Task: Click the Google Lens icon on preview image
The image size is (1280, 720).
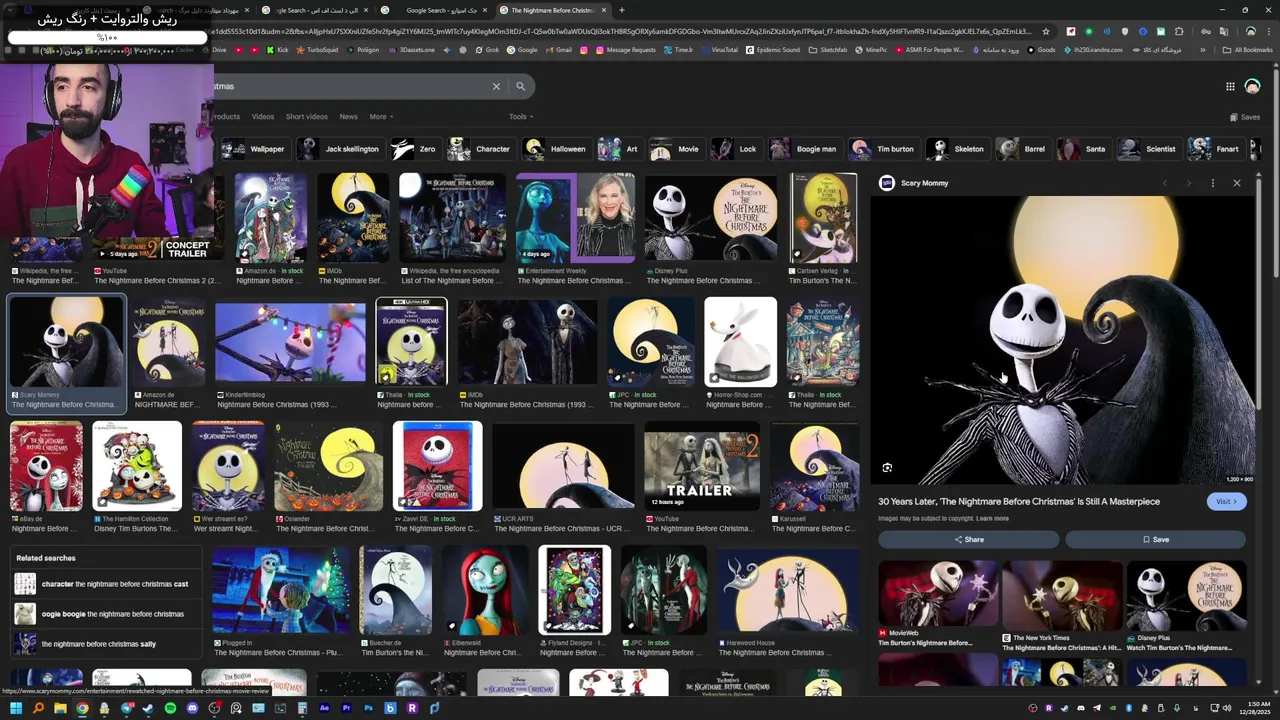Action: point(887,468)
